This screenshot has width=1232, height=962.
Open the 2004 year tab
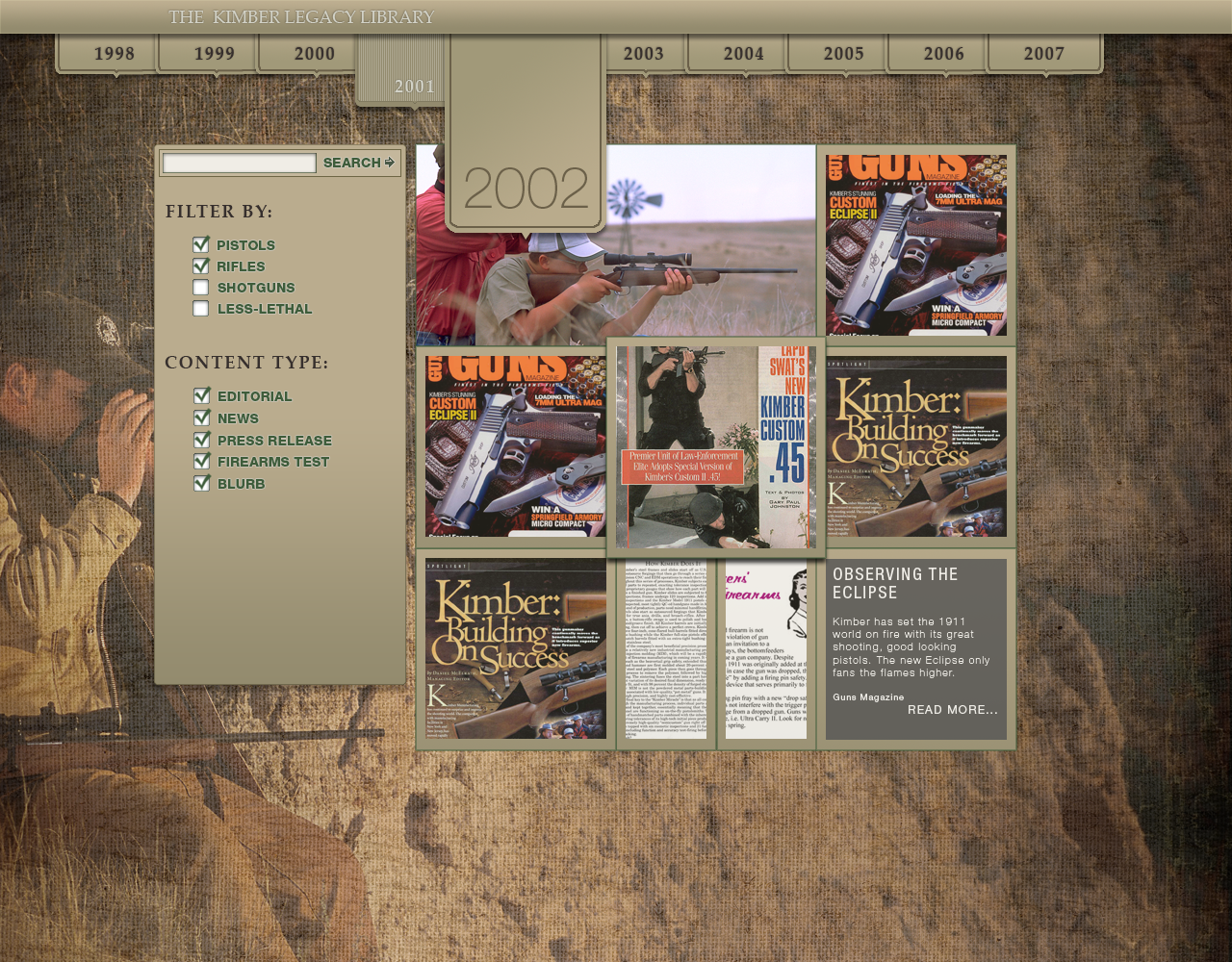click(737, 54)
